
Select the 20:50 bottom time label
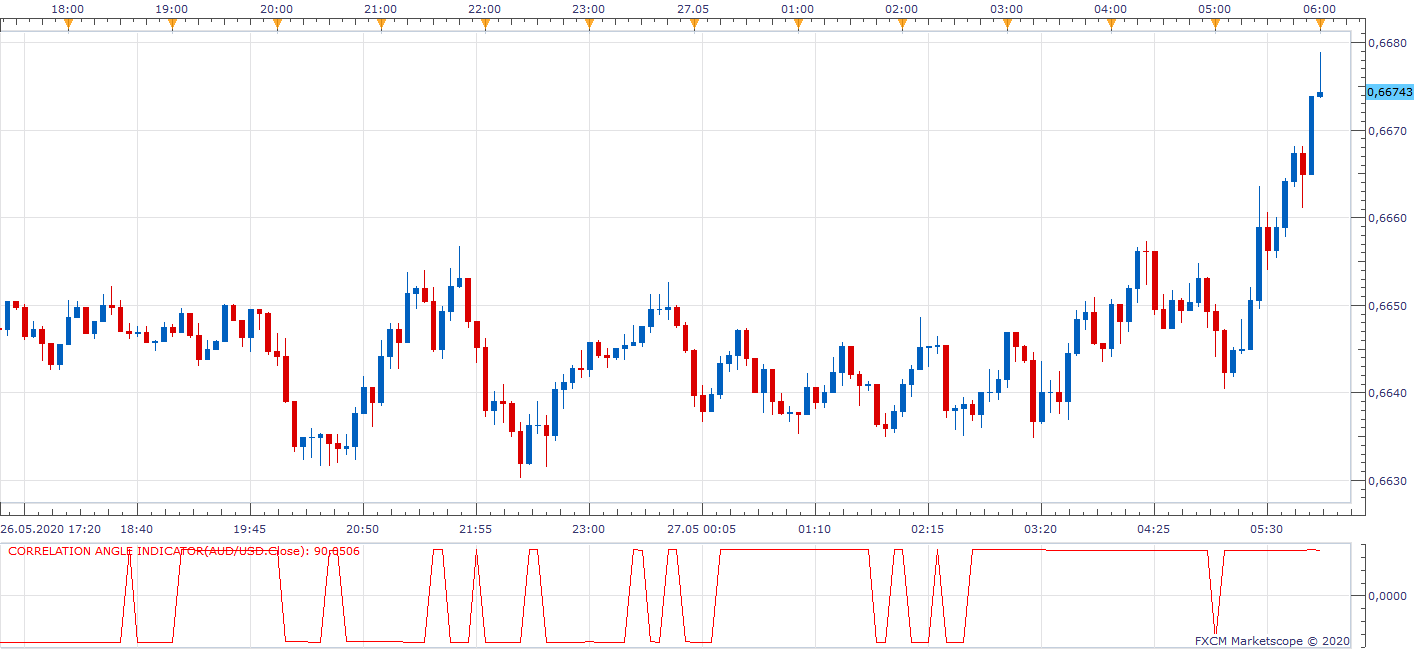363,528
